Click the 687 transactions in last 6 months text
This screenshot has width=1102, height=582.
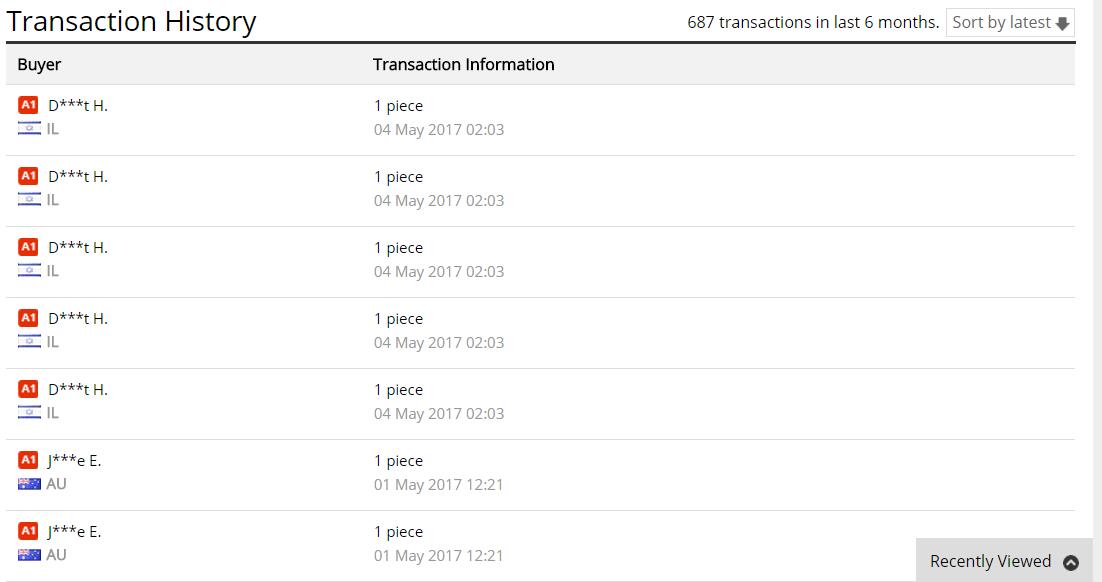point(813,22)
